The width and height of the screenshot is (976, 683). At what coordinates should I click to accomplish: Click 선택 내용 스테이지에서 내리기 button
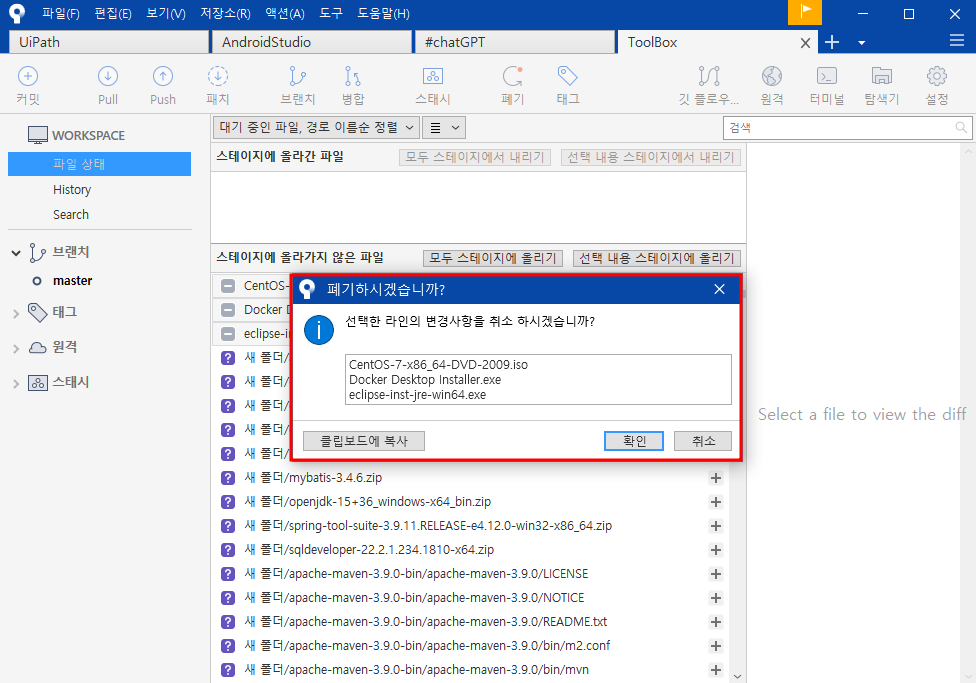(x=650, y=157)
